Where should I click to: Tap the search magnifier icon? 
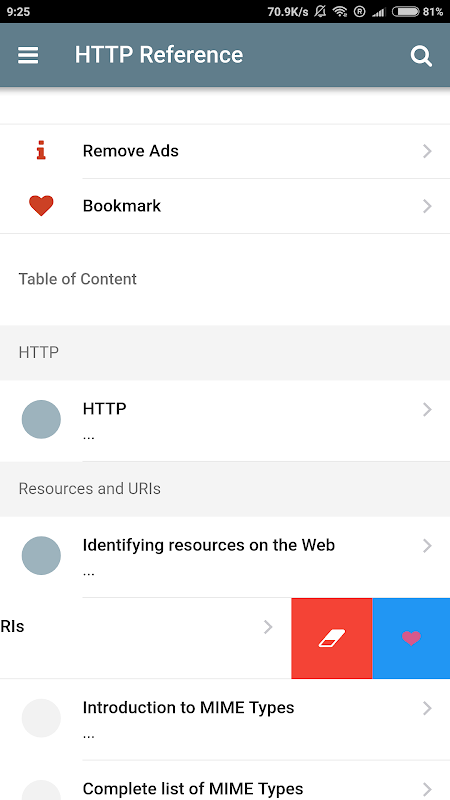tap(421, 56)
